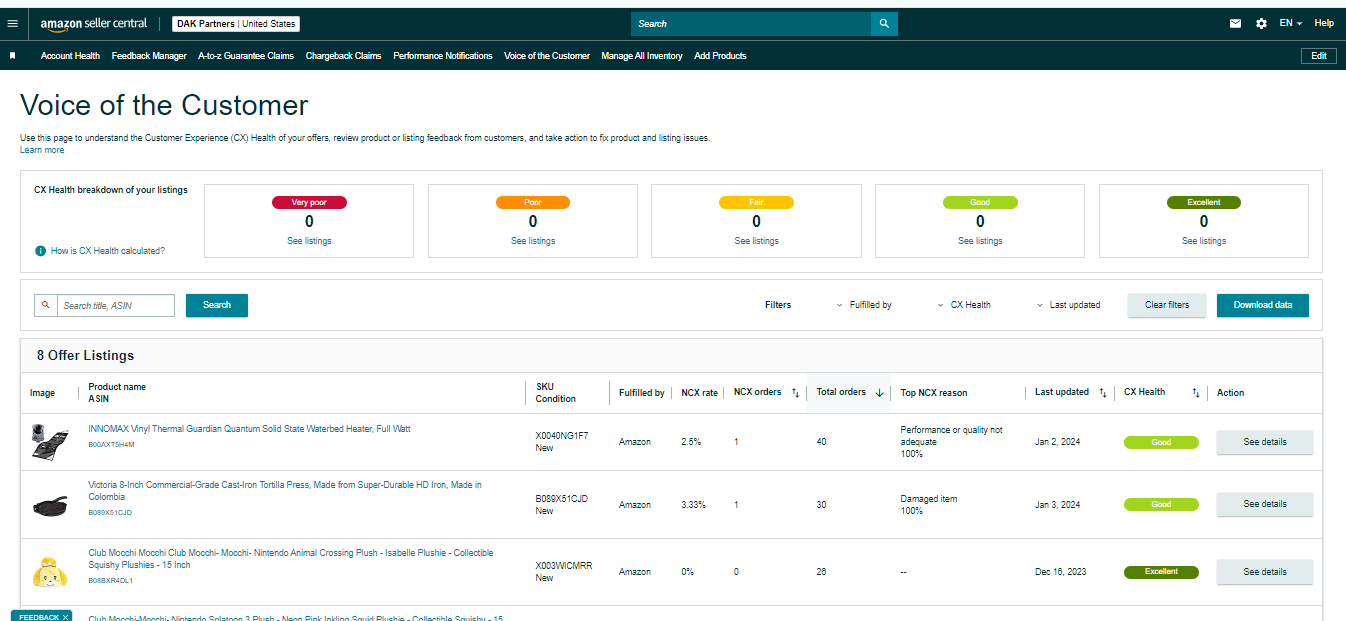
Task: Click the info icon beside CX Health calculated
Action: (40, 251)
